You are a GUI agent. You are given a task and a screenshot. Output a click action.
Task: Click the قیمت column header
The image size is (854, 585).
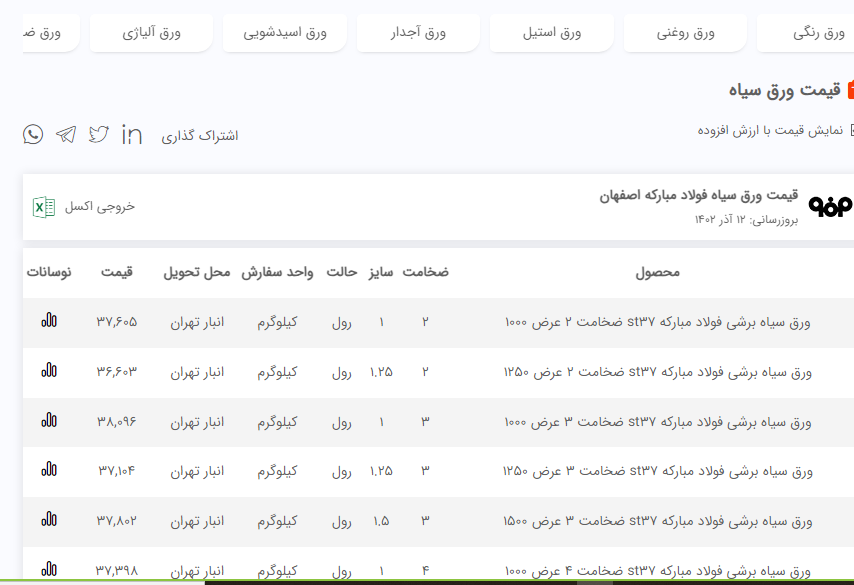pos(116,272)
